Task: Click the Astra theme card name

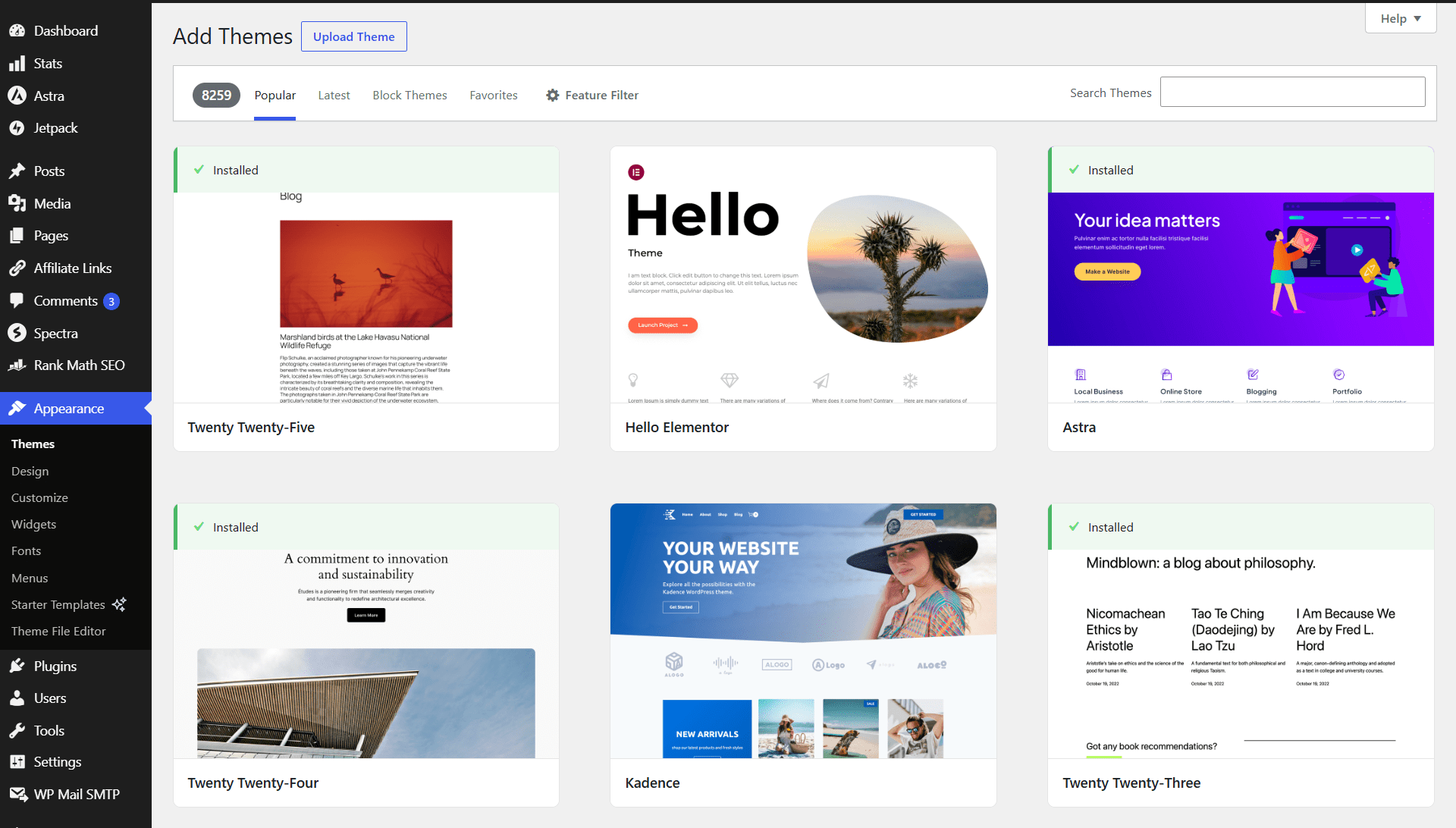Action: [x=1079, y=427]
